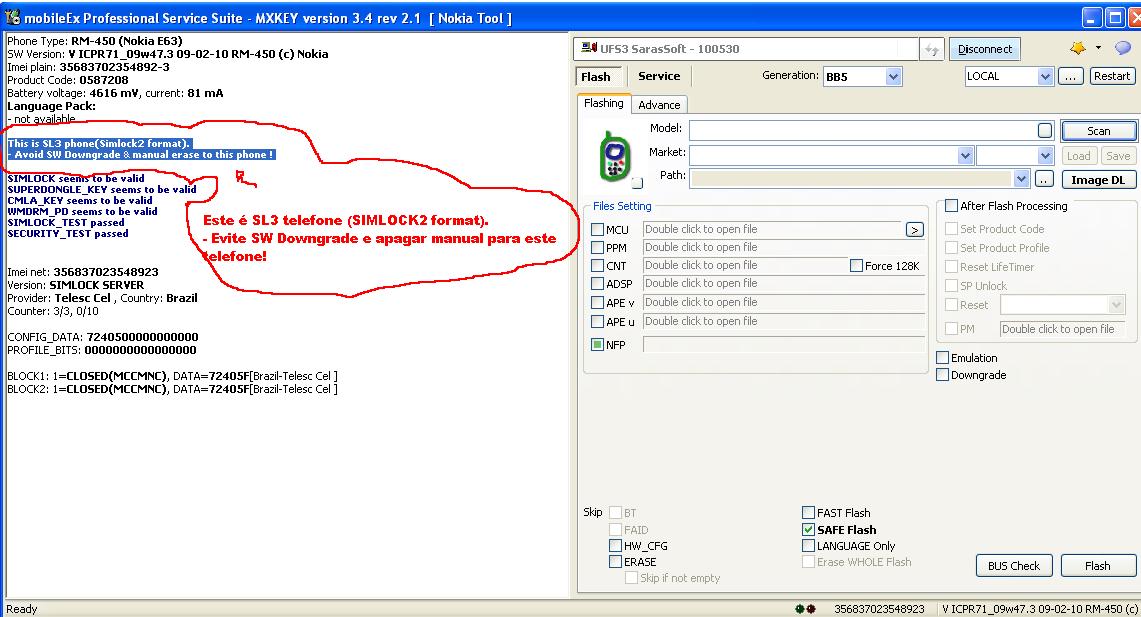Click the connection status dots in status bar
Image resolution: width=1141 pixels, height=617 pixels.
coord(806,608)
